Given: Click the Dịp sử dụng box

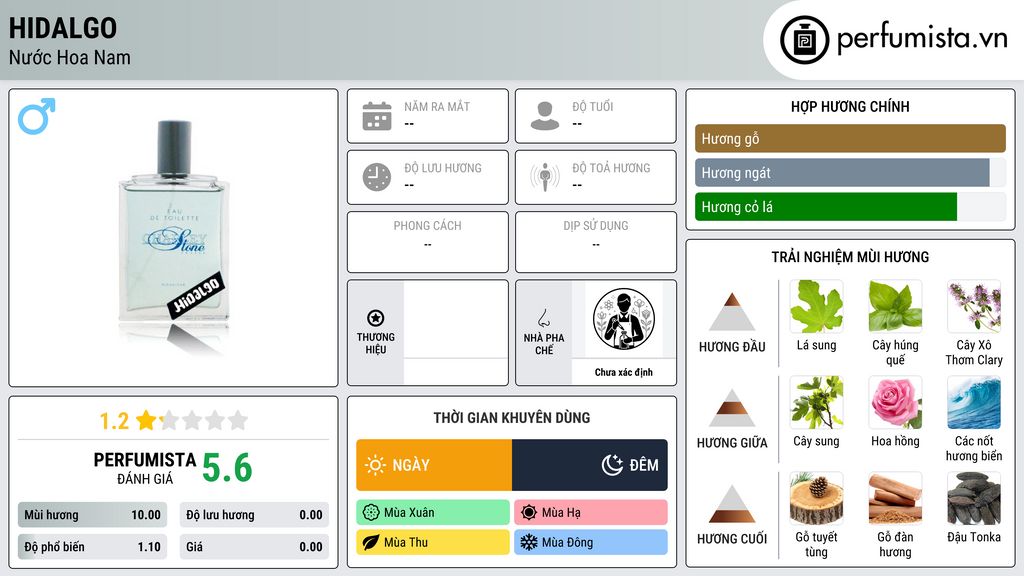Looking at the screenshot, I should pos(596,242).
